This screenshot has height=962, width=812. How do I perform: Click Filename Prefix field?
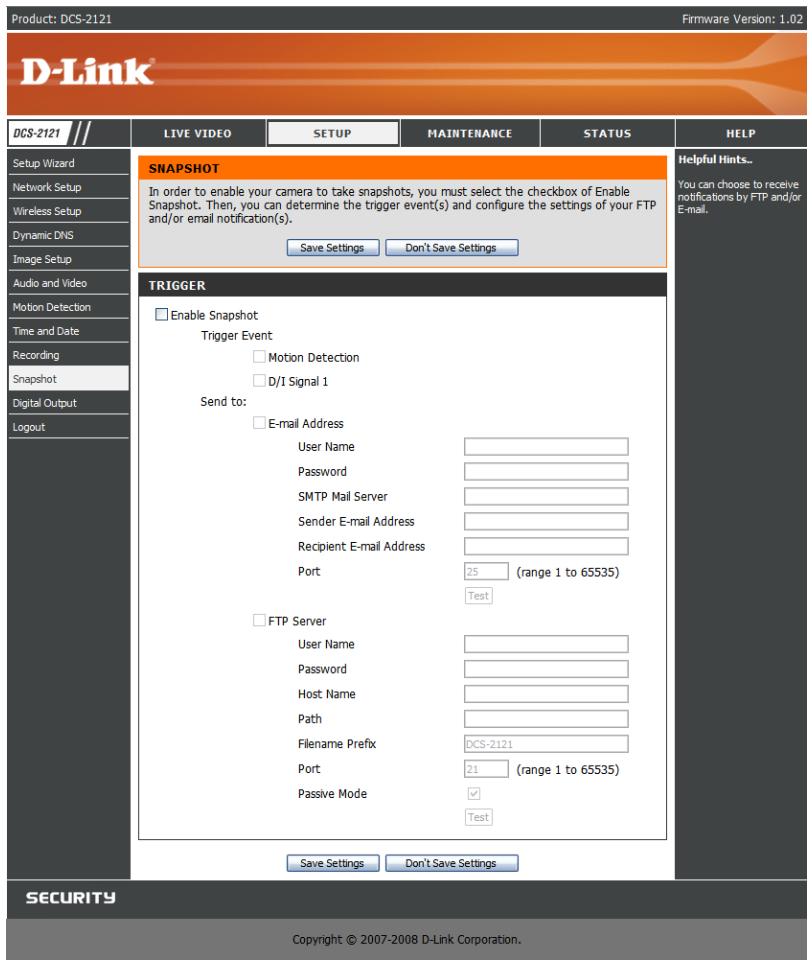pos(546,744)
